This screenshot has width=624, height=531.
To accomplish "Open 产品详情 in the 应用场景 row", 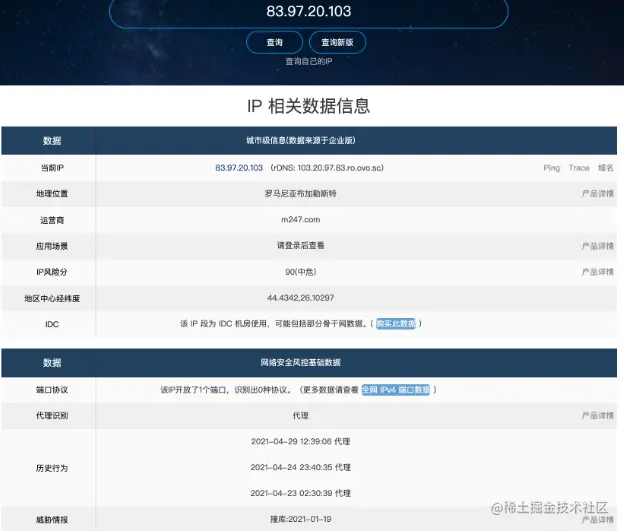I will click(597, 246).
